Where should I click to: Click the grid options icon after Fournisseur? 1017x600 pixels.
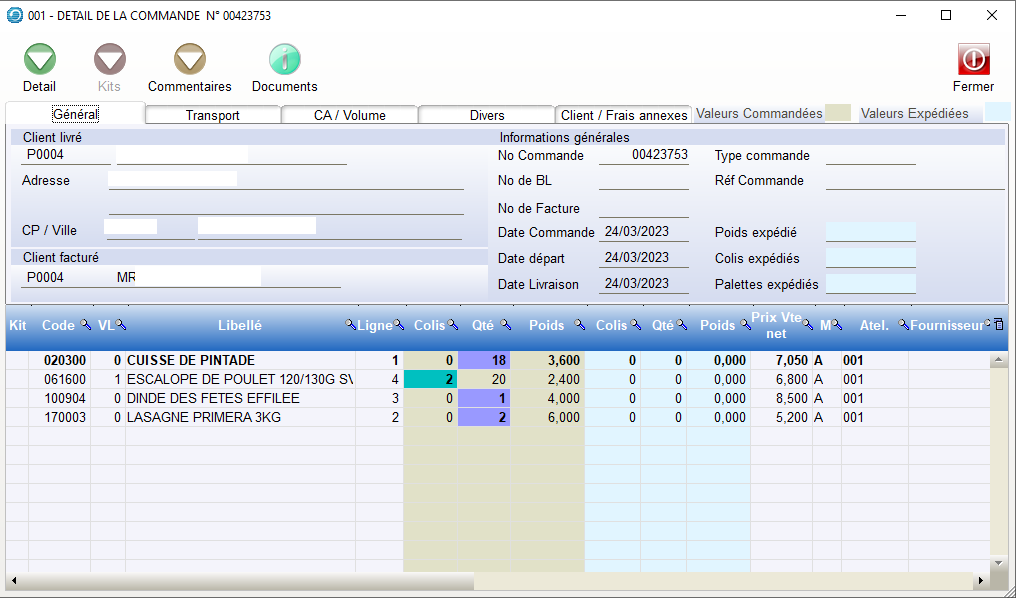998,325
